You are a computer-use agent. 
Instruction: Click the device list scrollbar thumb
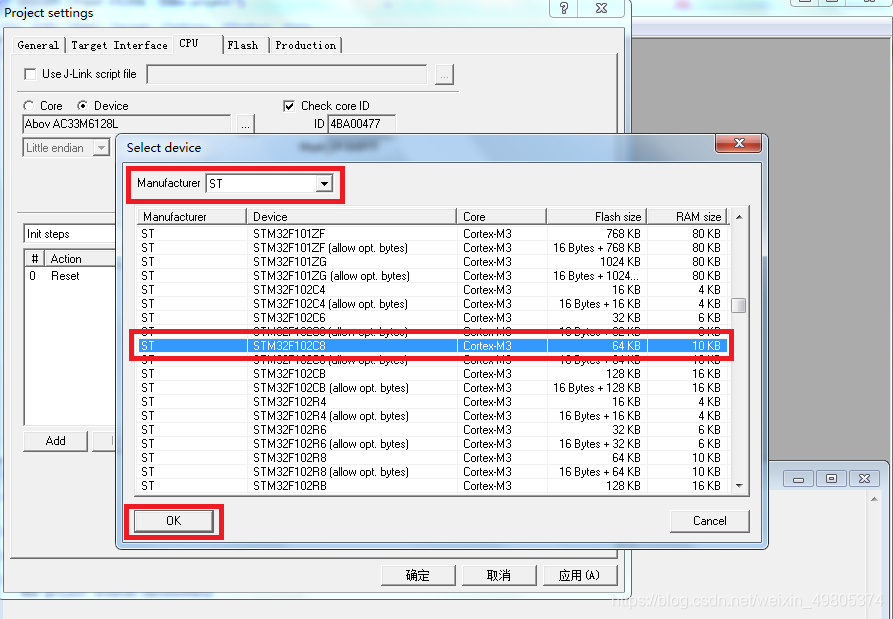coord(739,305)
